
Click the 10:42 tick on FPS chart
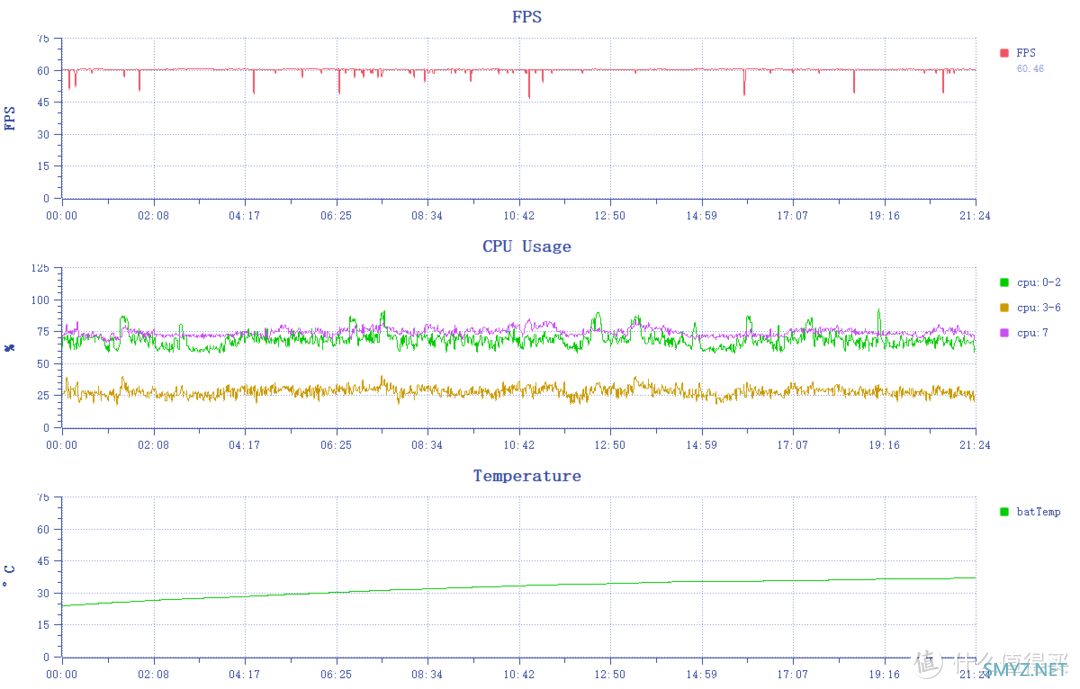click(x=519, y=216)
